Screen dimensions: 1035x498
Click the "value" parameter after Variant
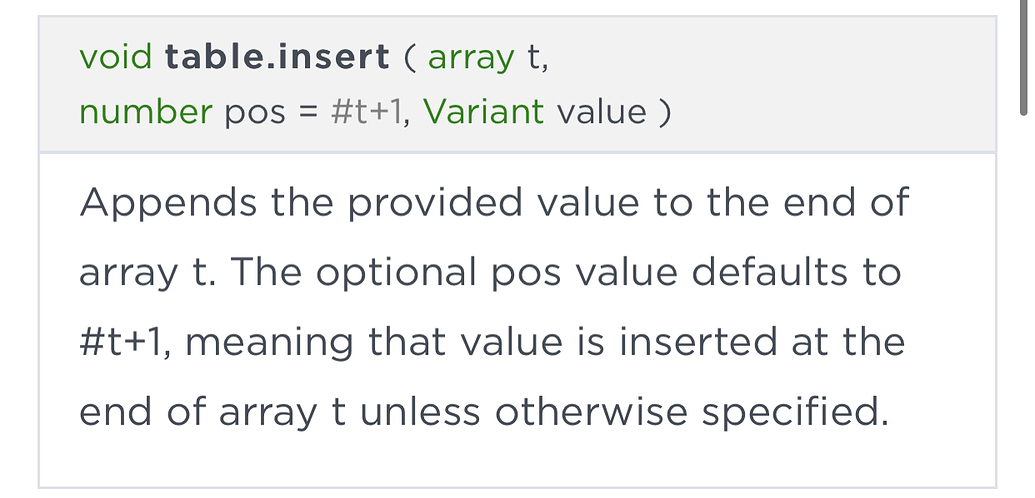click(602, 112)
